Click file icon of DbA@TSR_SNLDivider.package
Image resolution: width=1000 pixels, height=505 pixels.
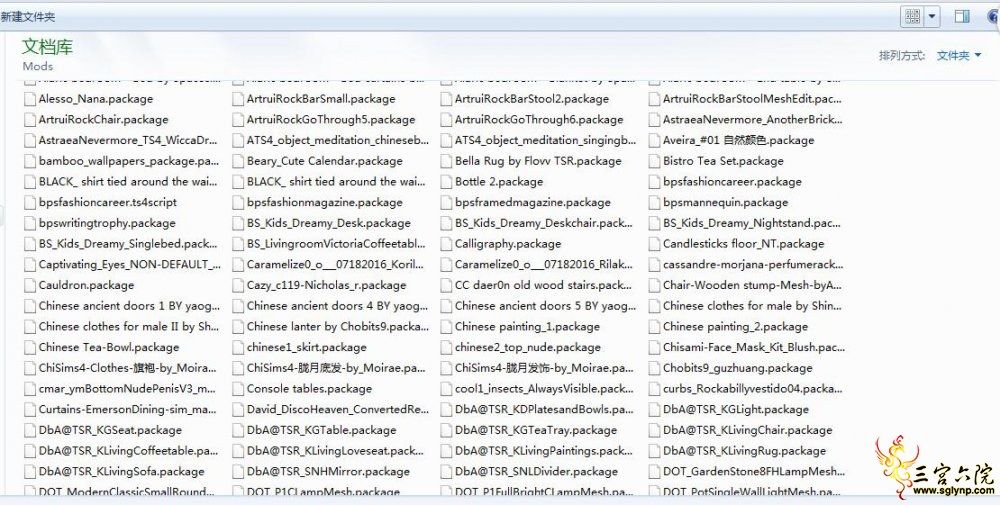pos(446,472)
